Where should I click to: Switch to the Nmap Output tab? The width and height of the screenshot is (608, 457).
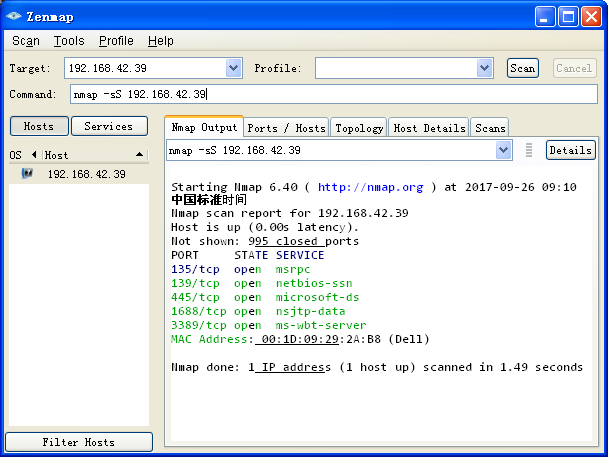coord(204,127)
